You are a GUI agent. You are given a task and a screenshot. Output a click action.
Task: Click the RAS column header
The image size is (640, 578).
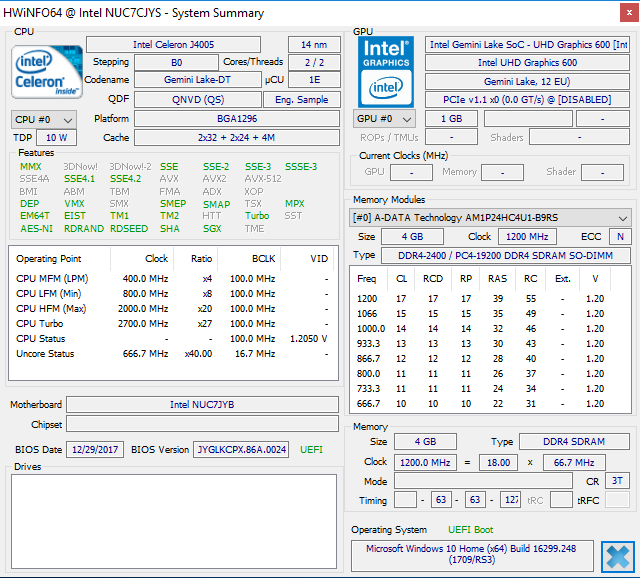click(498, 279)
